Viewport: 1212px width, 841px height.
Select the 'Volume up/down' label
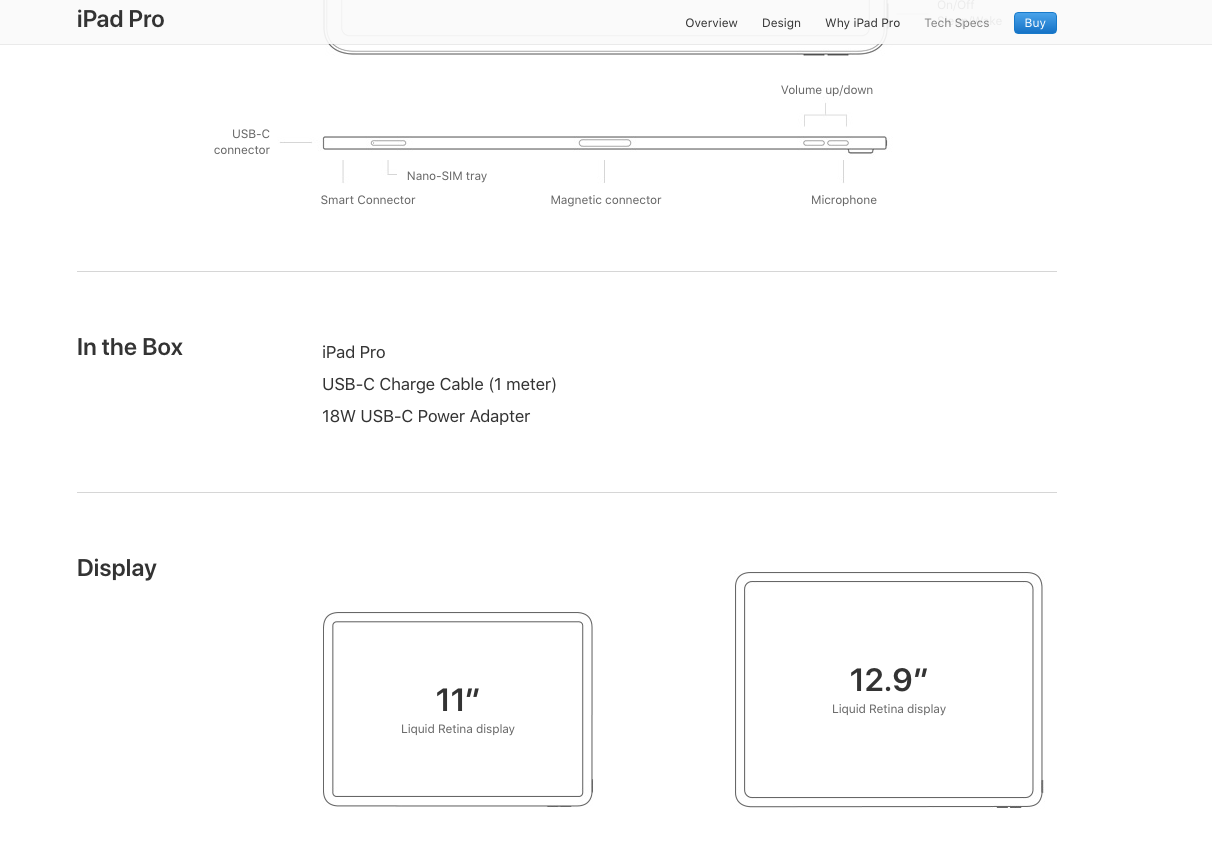click(x=827, y=90)
